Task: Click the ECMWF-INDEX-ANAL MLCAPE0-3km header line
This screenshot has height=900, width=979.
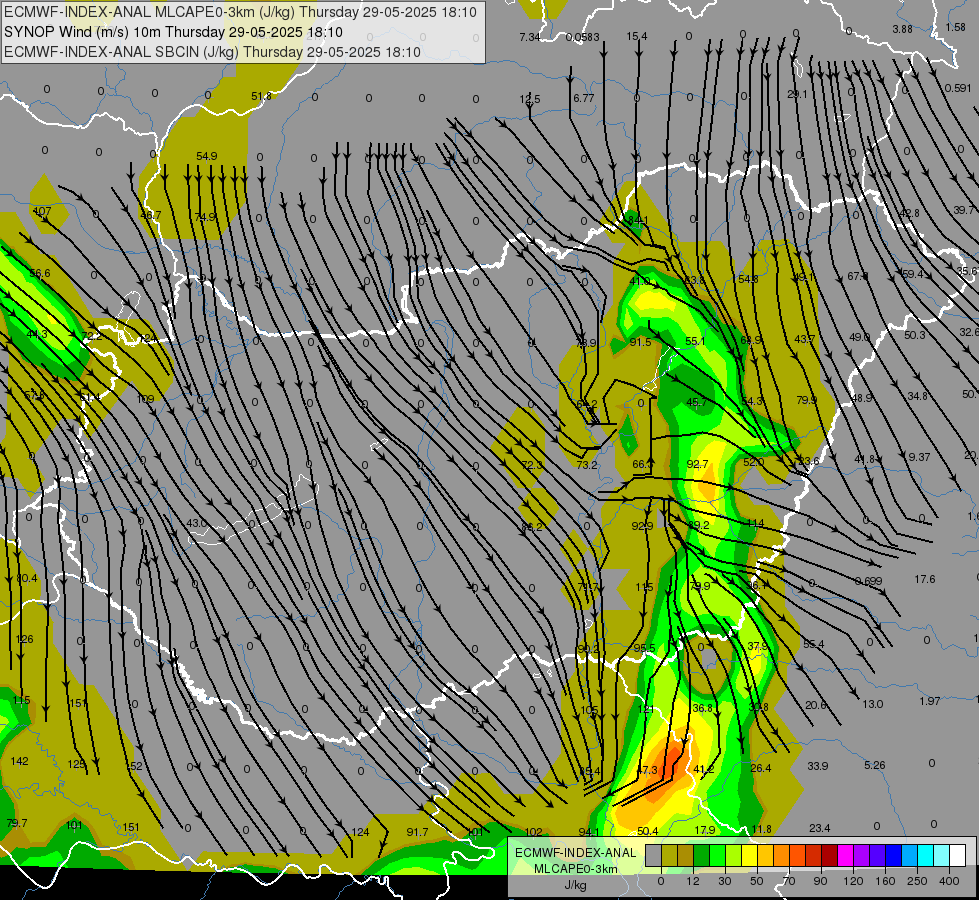Action: click(x=240, y=12)
